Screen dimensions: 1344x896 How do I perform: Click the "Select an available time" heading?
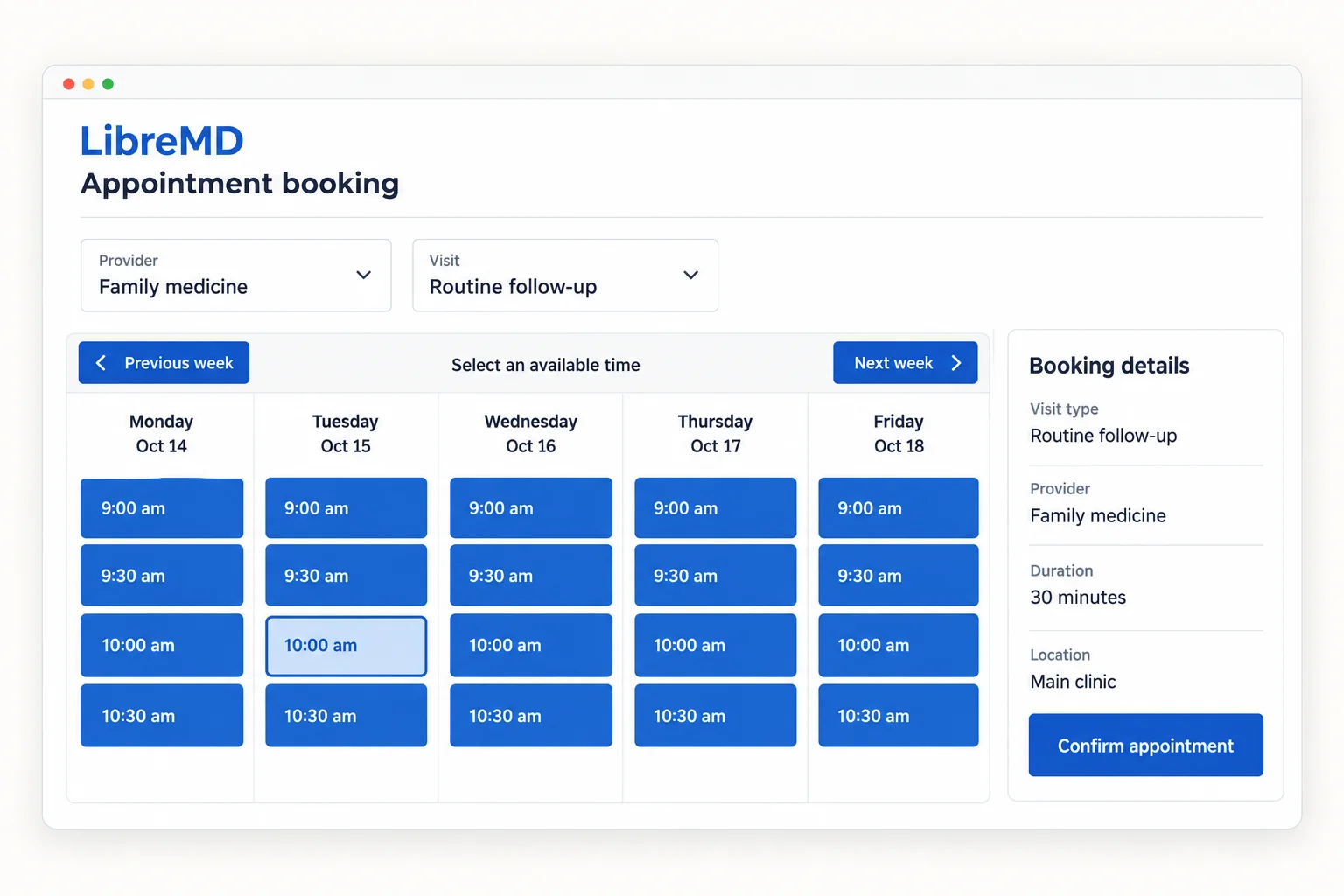click(x=546, y=365)
